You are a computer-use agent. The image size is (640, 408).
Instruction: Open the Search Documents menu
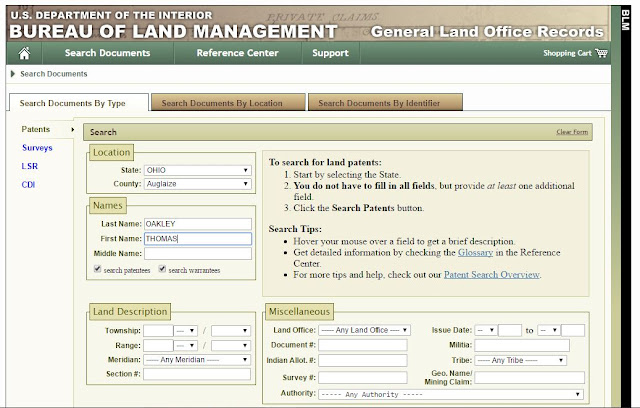pos(107,53)
